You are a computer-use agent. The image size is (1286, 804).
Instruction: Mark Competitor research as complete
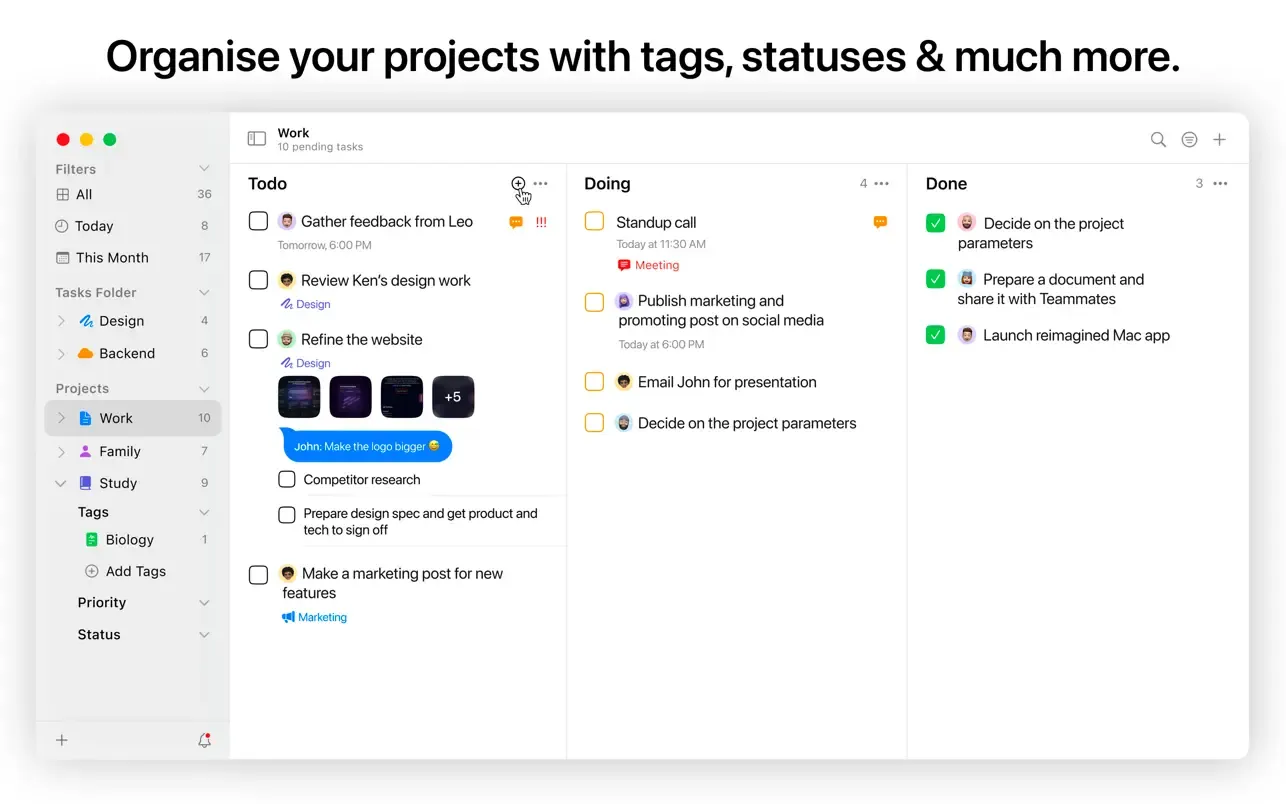[287, 479]
